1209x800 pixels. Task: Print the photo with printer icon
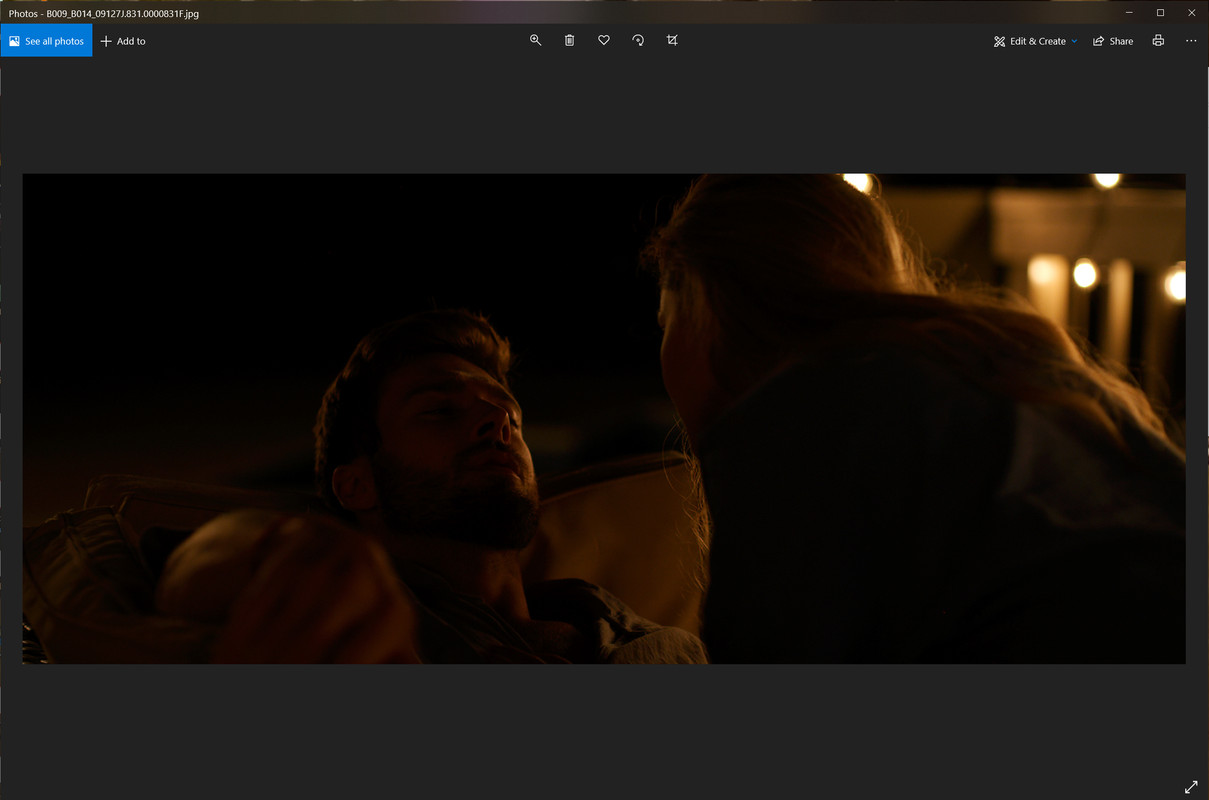(x=1158, y=41)
